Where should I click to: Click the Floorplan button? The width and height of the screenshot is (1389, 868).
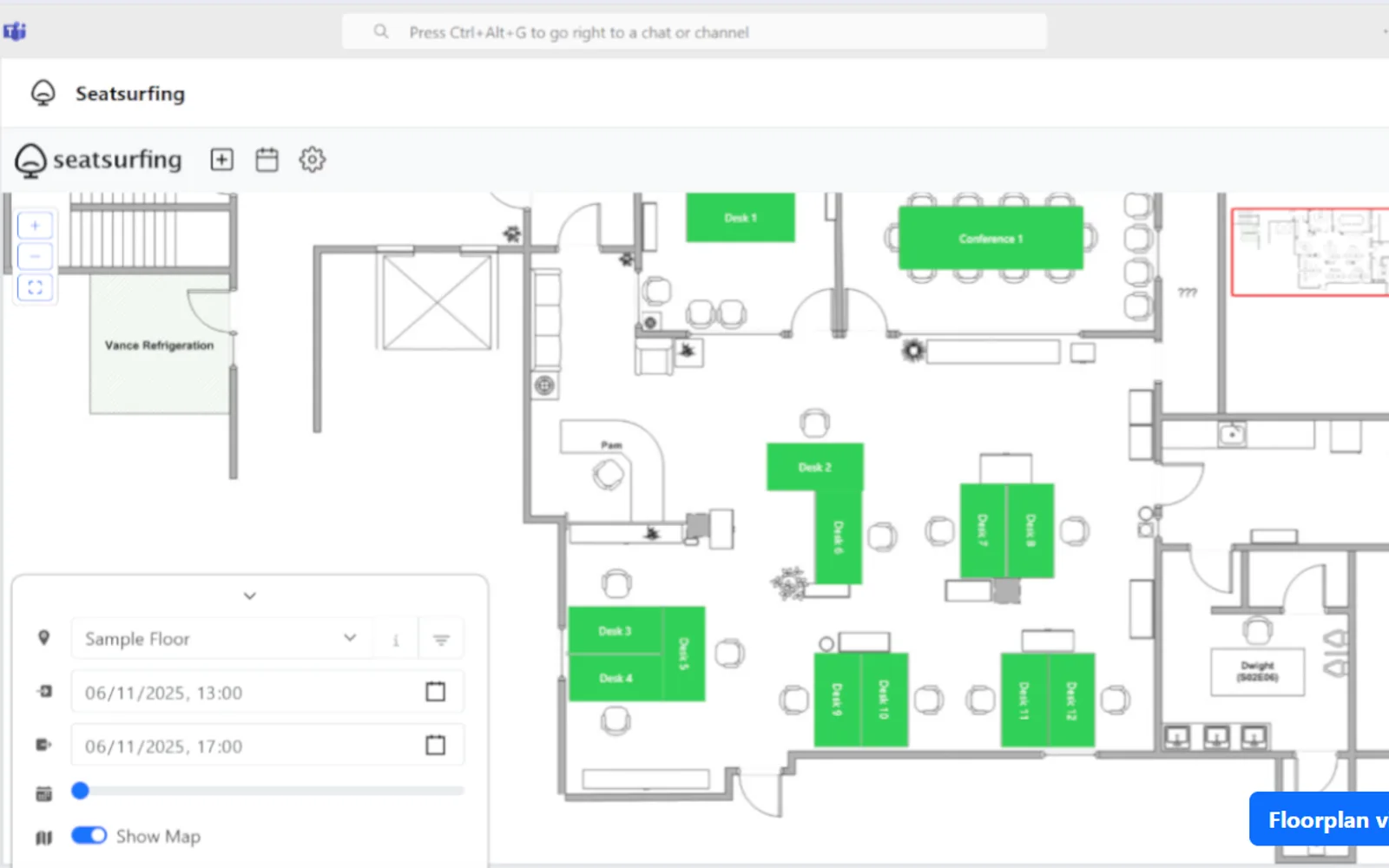coord(1320,819)
